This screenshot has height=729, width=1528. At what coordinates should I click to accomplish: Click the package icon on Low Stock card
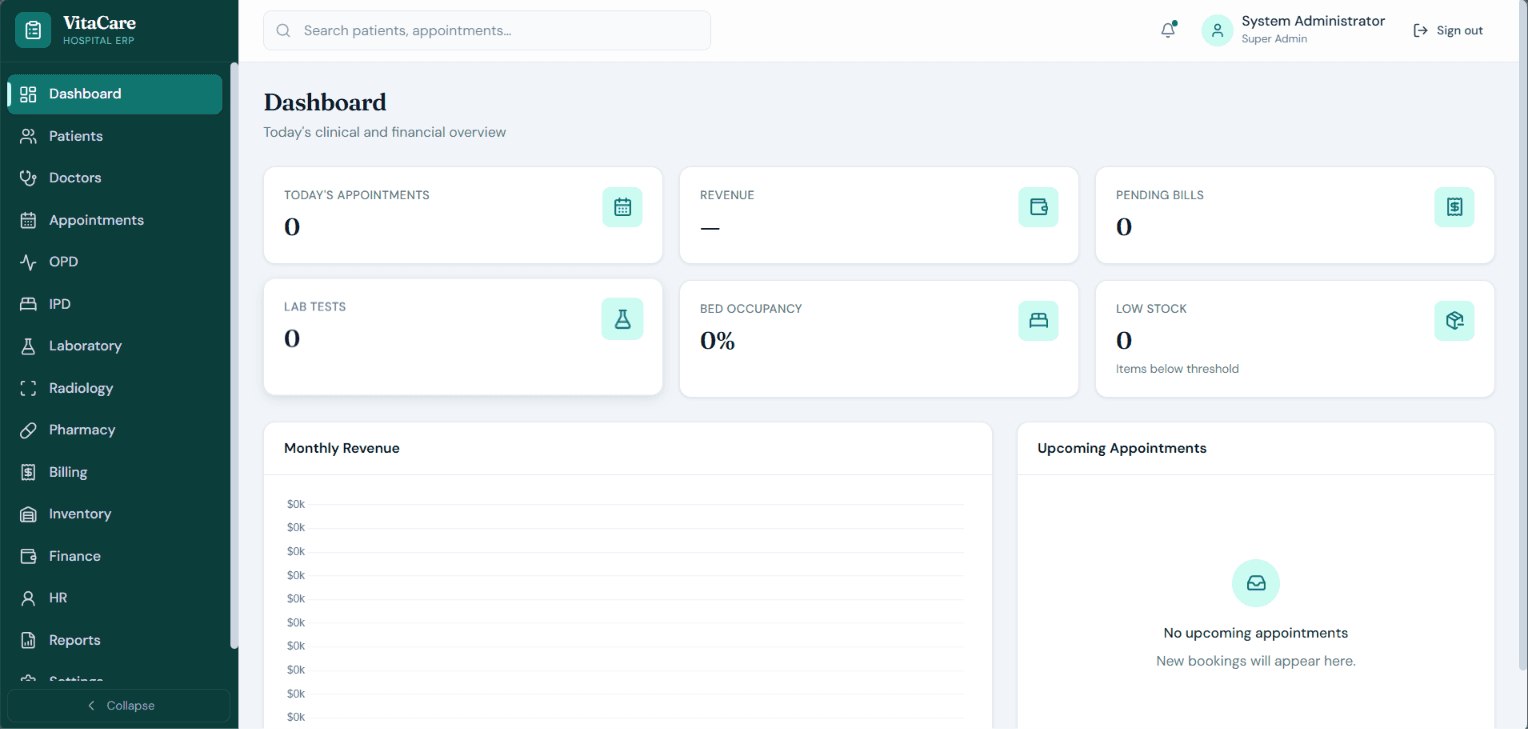click(x=1454, y=321)
